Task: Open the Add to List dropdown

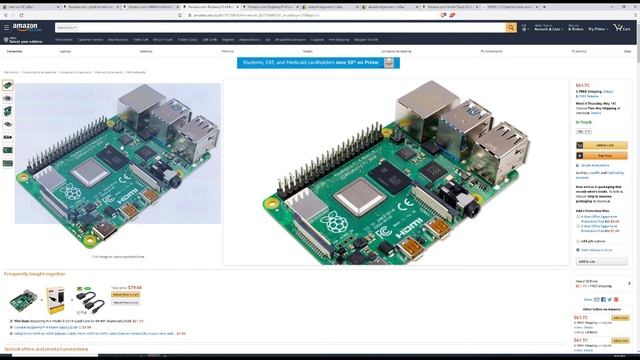Action: (601, 262)
